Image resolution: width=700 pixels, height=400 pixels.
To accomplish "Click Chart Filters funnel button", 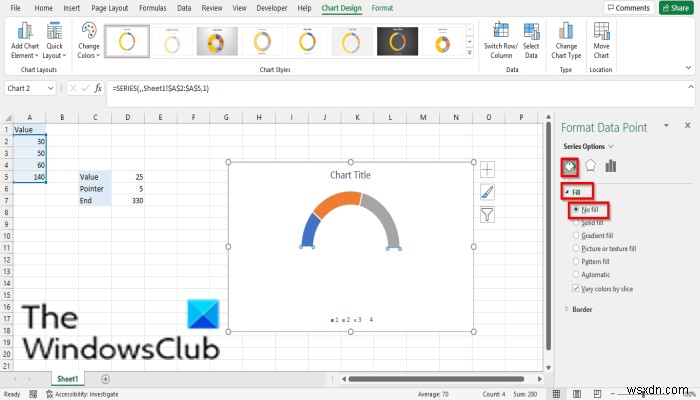I will tap(487, 215).
